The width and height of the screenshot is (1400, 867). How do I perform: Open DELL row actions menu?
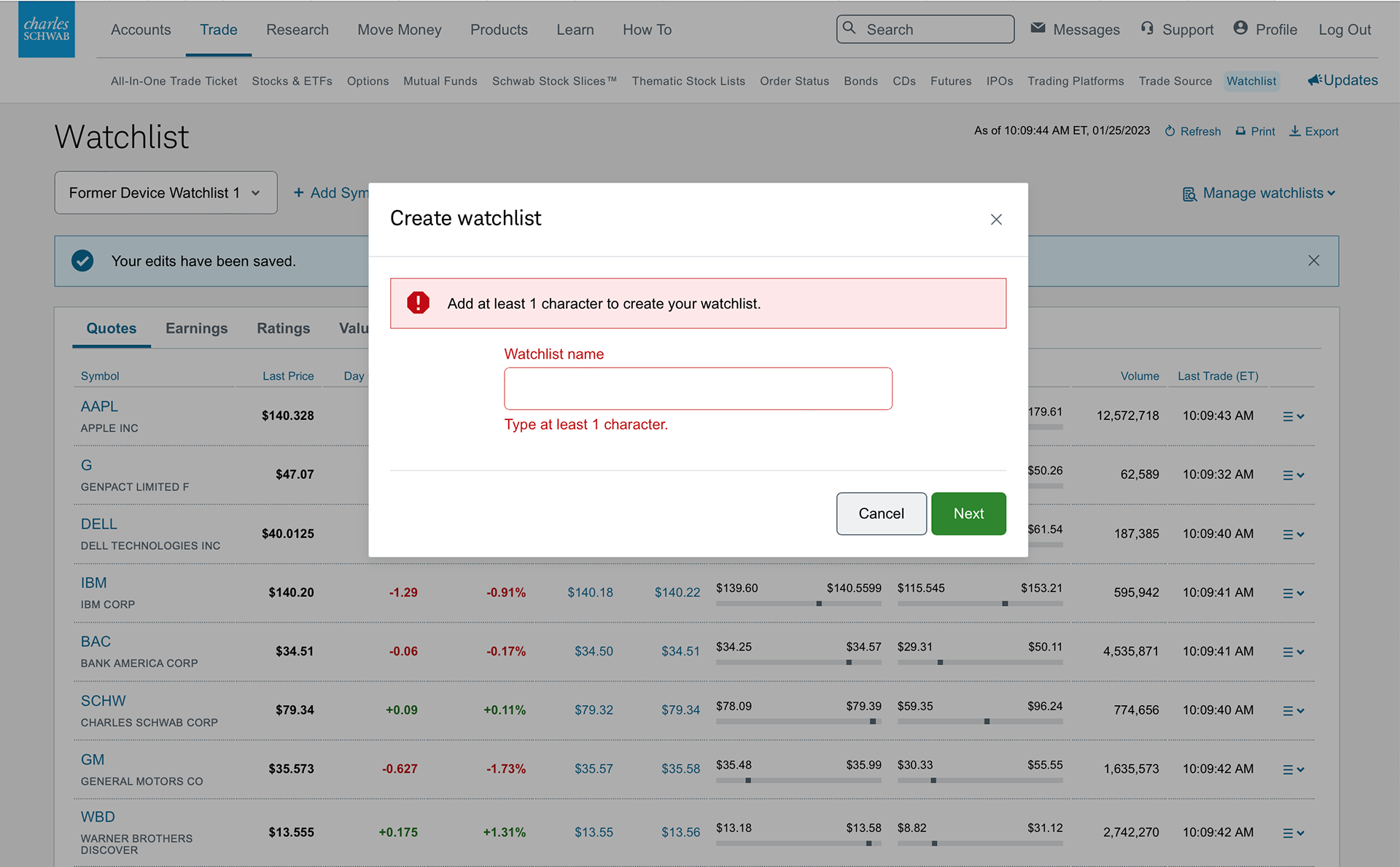click(1293, 534)
